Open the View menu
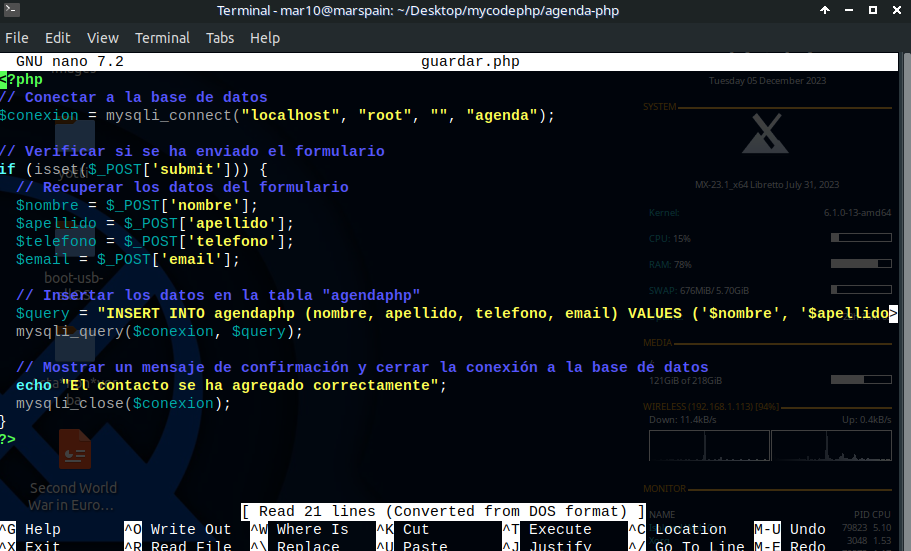The image size is (911, 551). (102, 38)
